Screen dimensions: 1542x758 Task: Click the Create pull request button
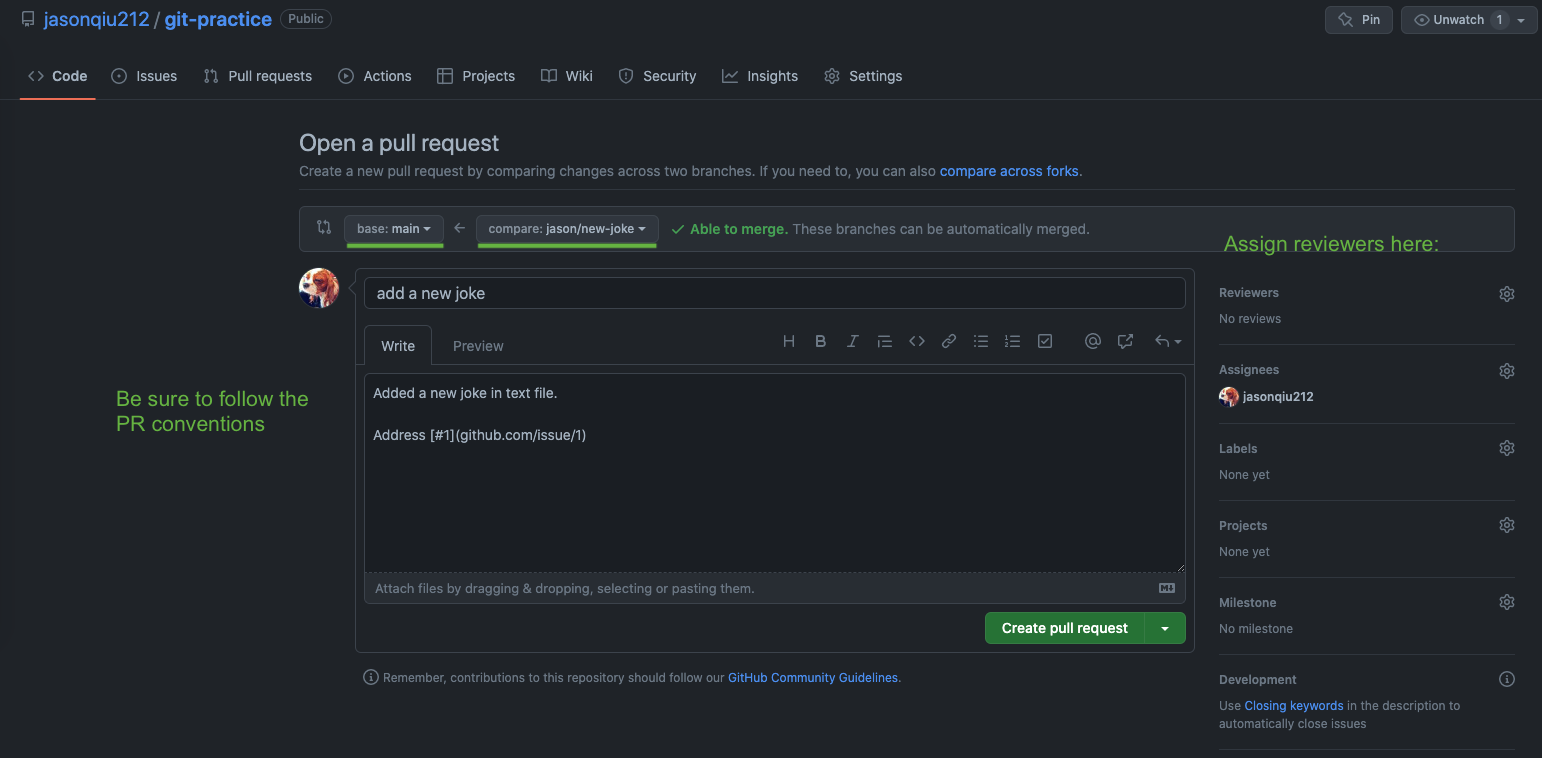1065,628
